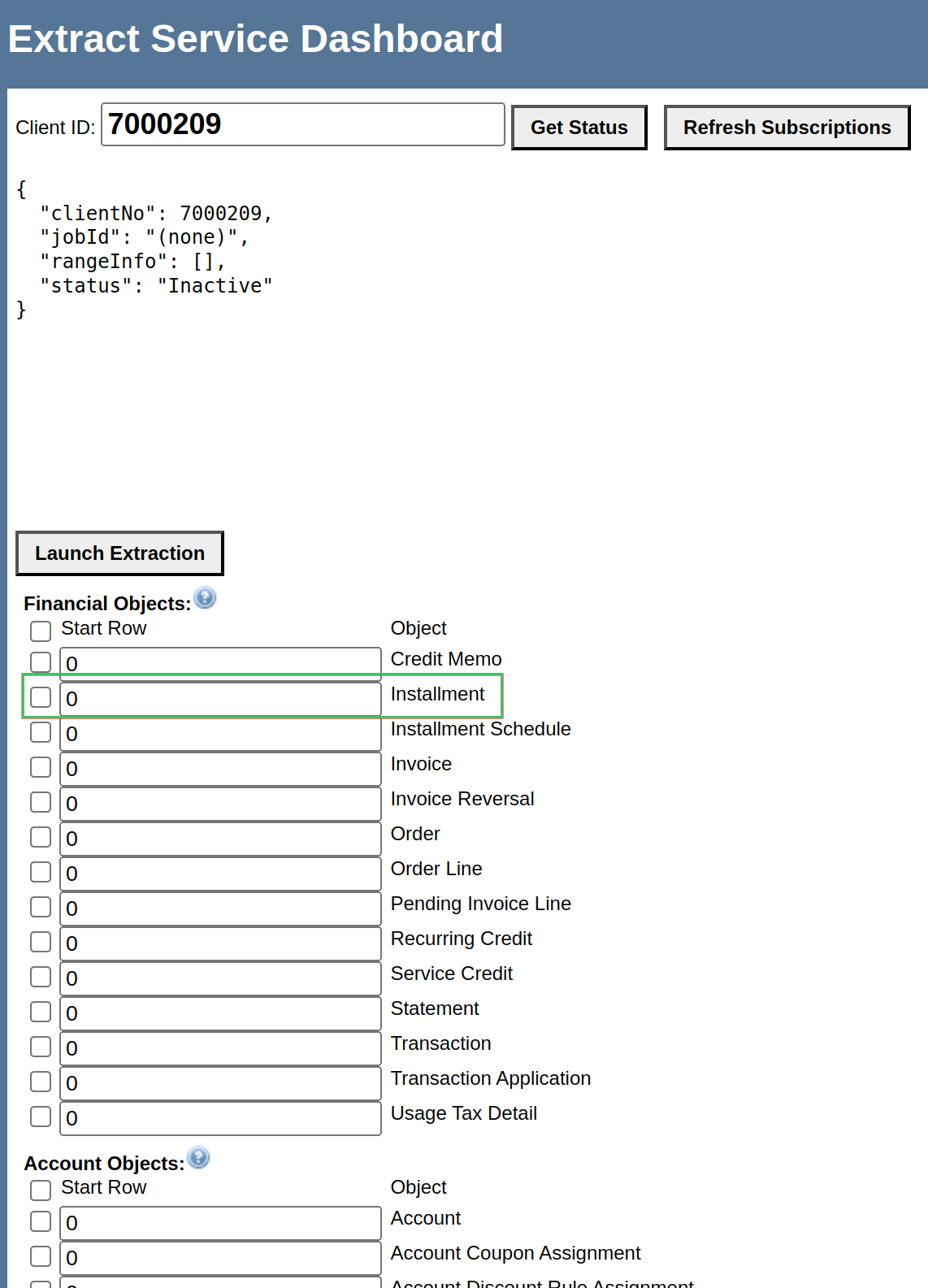Viewport: 928px width, 1288px height.
Task: Click the Order Line start row field
Action: [x=220, y=874]
